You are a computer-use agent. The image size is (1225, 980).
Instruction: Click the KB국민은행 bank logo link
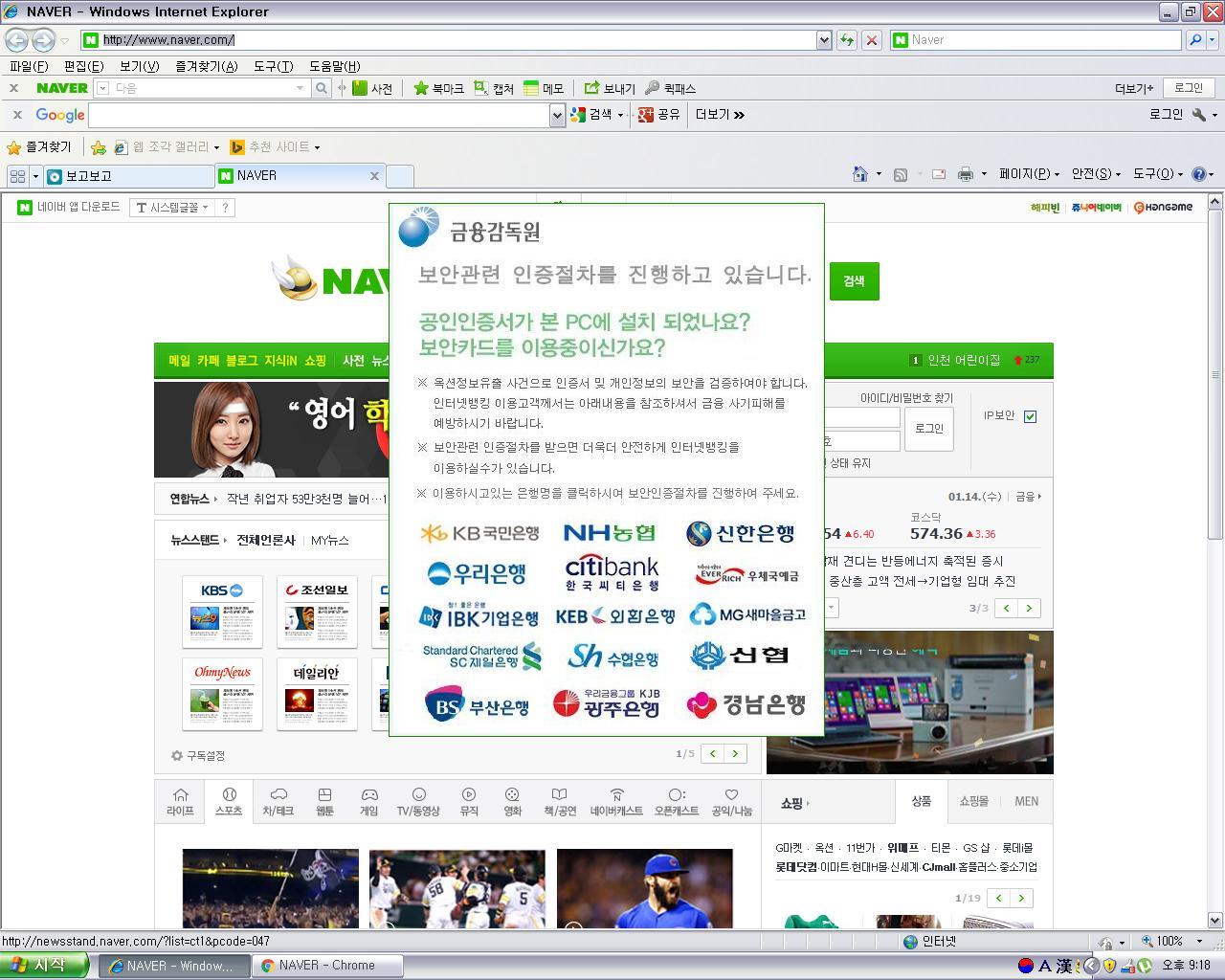pyautogui.click(x=479, y=533)
